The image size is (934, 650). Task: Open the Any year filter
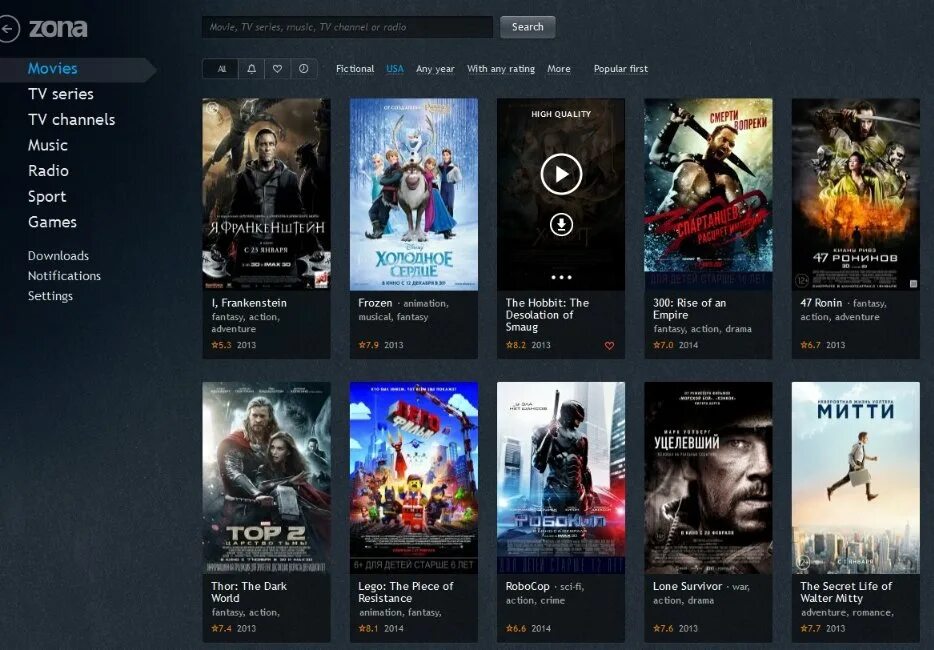click(435, 69)
